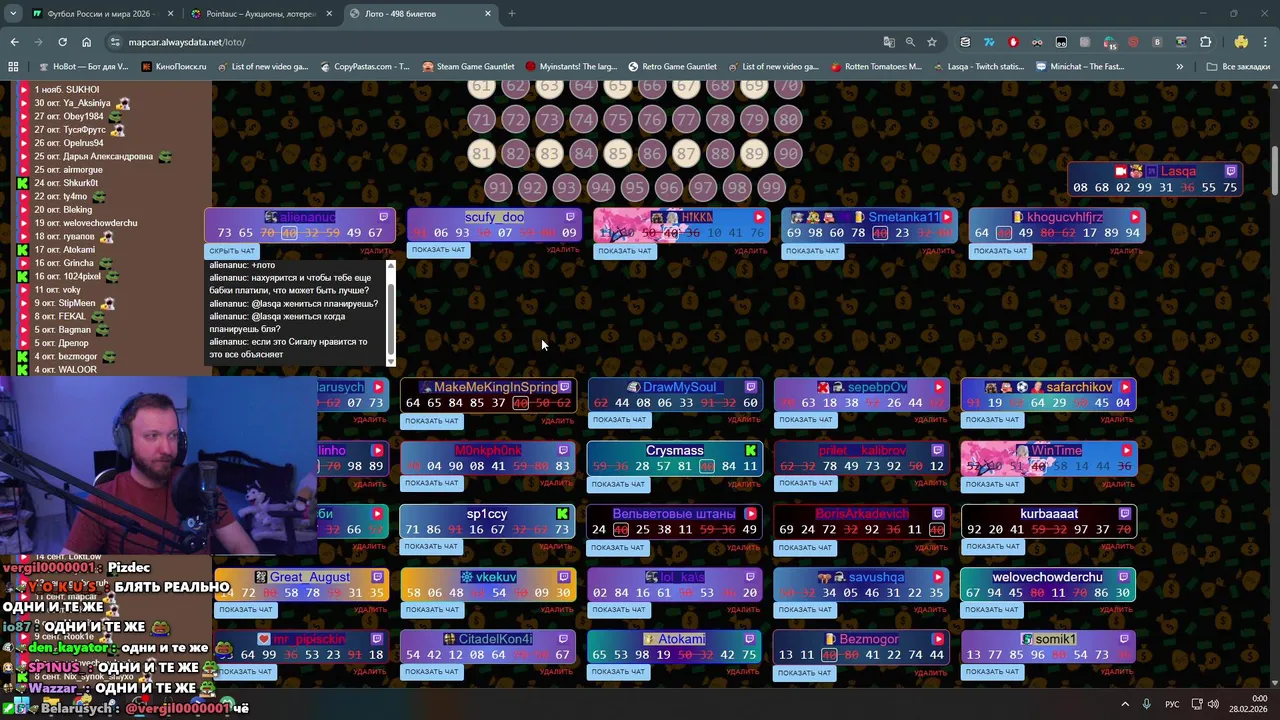Open the browser extensions puzzle icon
The image size is (1280, 720).
[x=1205, y=42]
